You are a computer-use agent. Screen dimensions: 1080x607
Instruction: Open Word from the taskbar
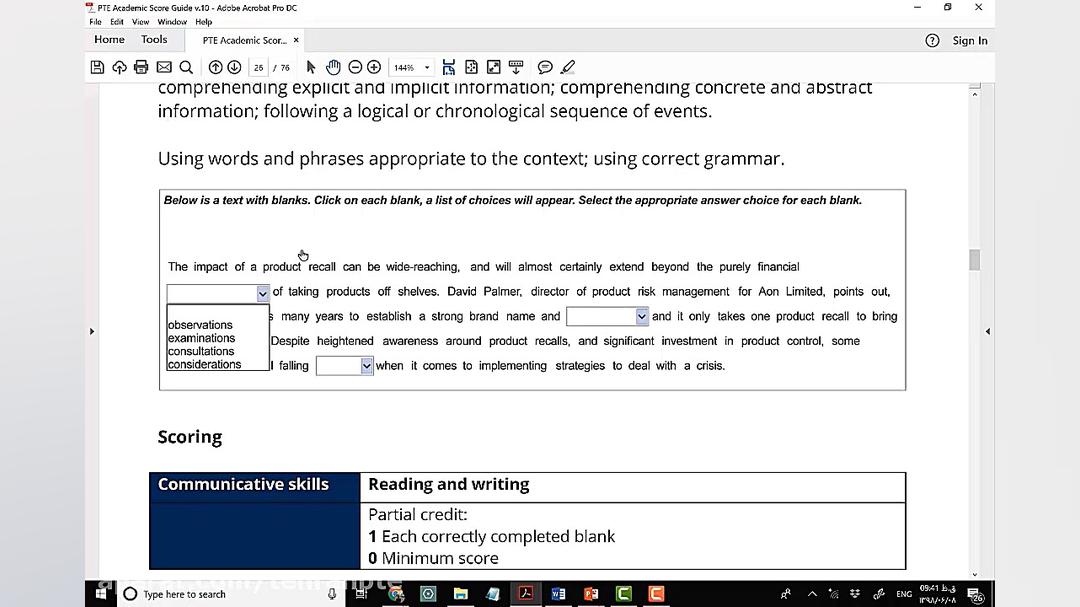tap(559, 594)
